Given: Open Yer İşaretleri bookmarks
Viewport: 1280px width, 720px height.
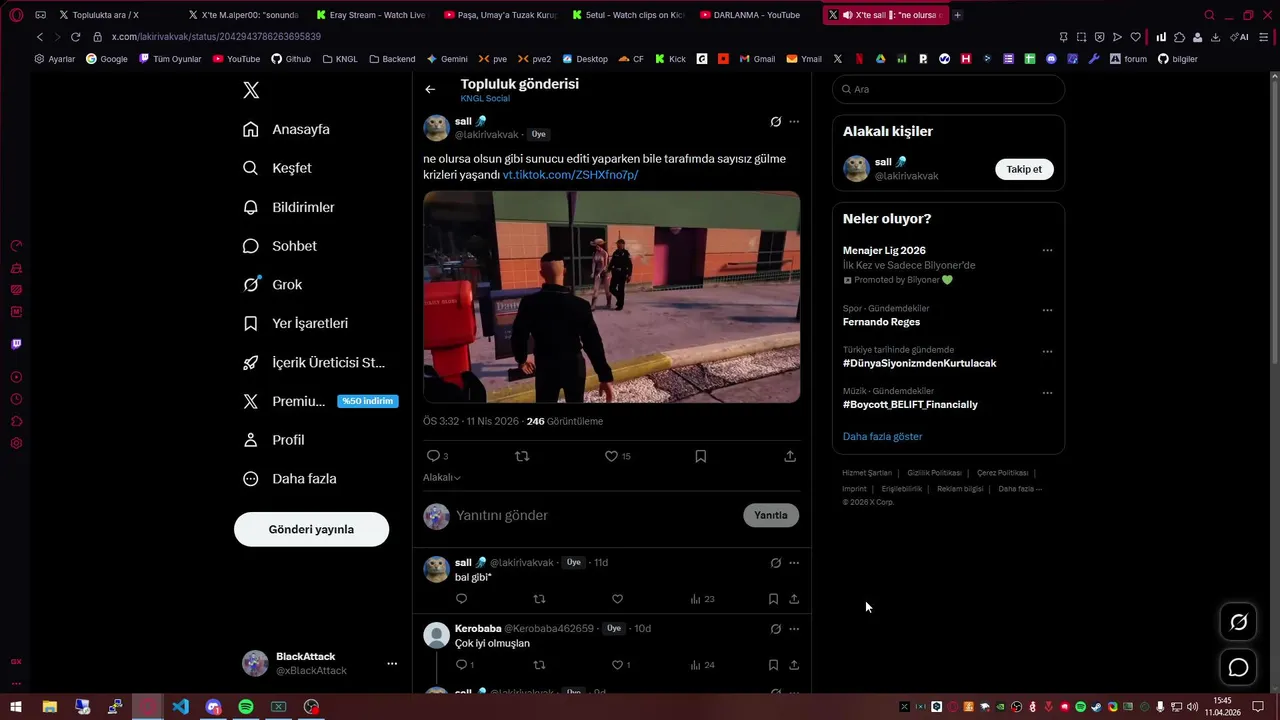Looking at the screenshot, I should pyautogui.click(x=295, y=324).
